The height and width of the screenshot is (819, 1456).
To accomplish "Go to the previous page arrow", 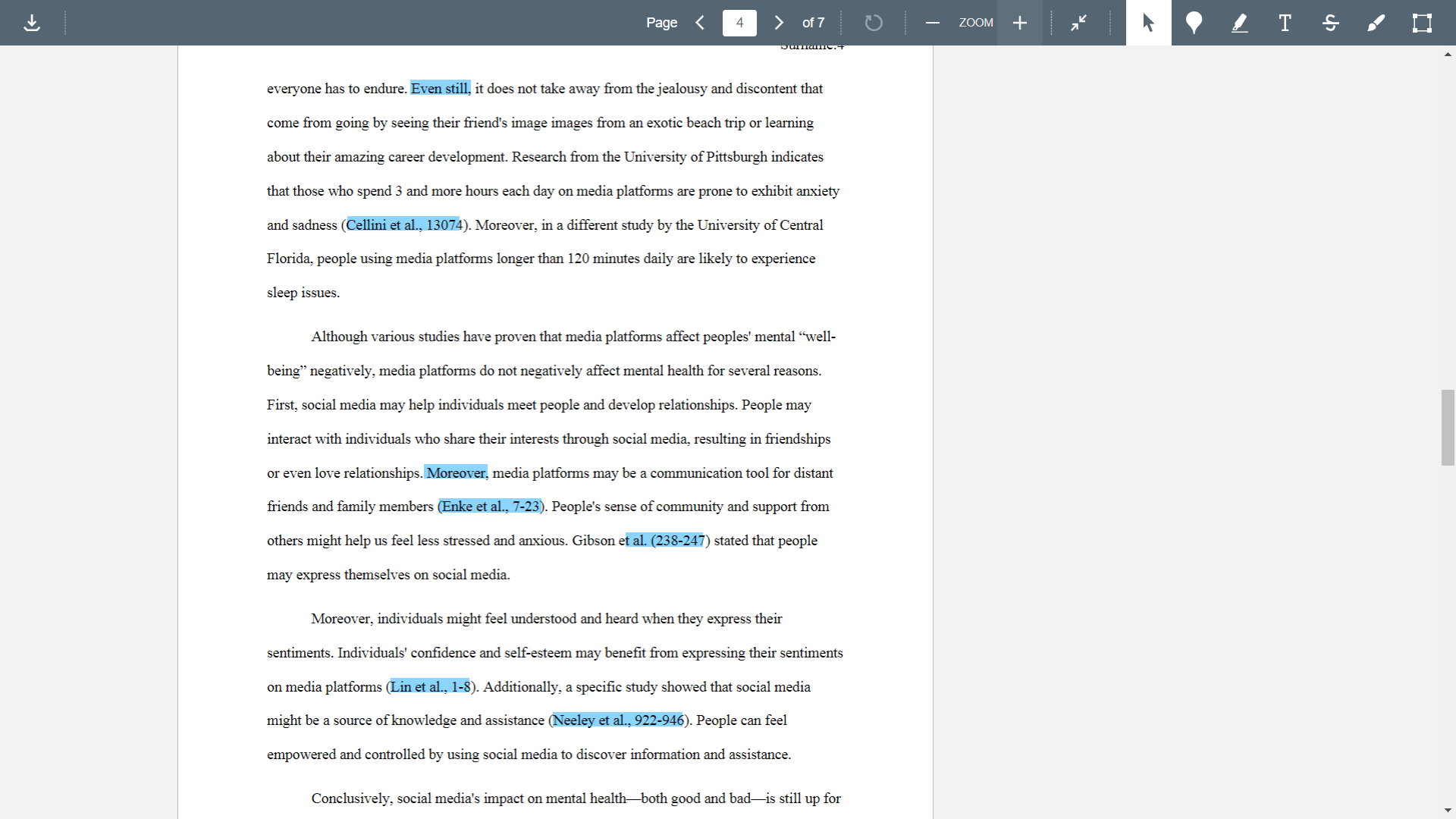I will coord(701,23).
